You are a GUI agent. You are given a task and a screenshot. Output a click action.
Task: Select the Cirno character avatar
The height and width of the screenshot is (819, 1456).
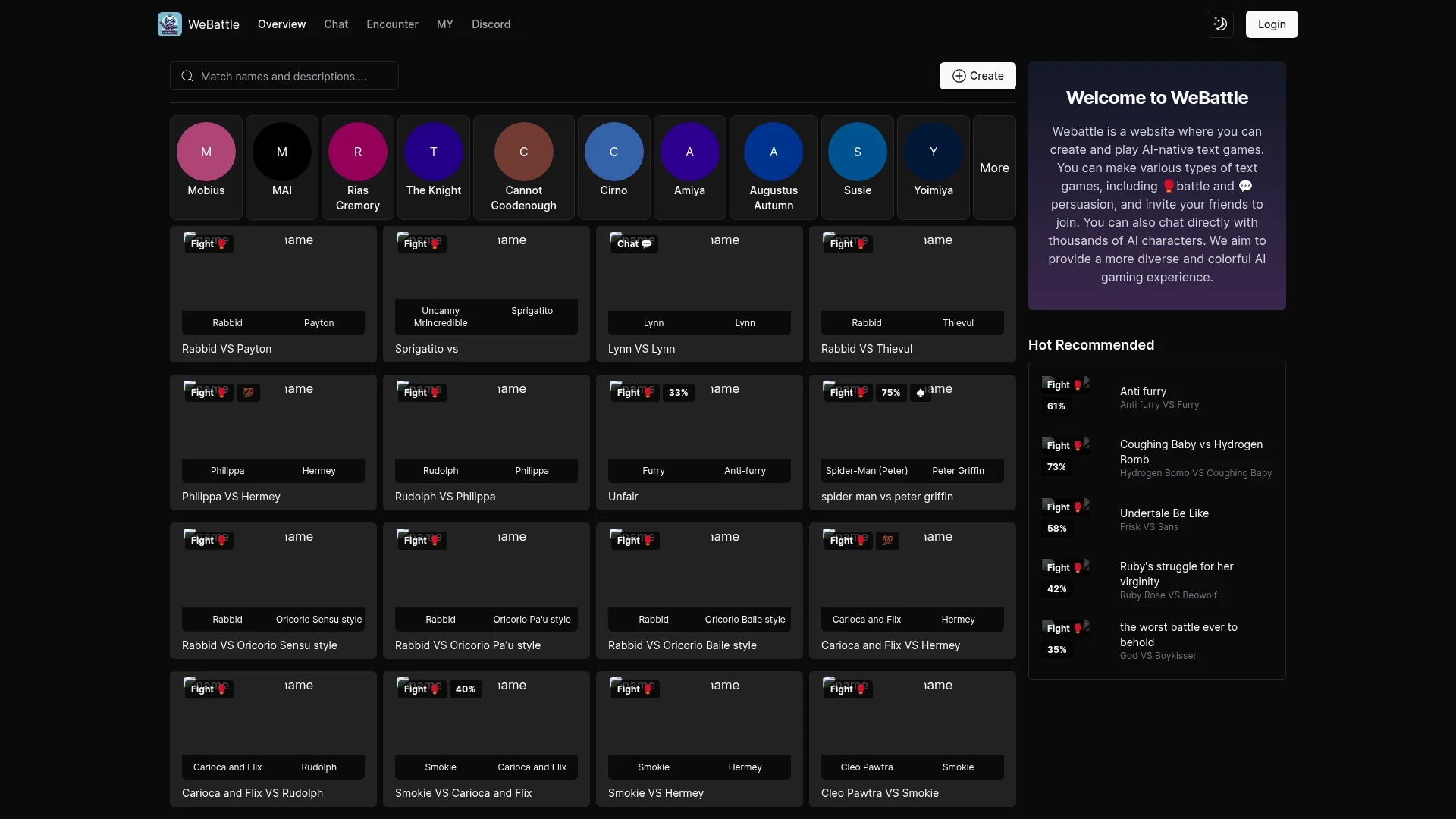click(x=613, y=152)
